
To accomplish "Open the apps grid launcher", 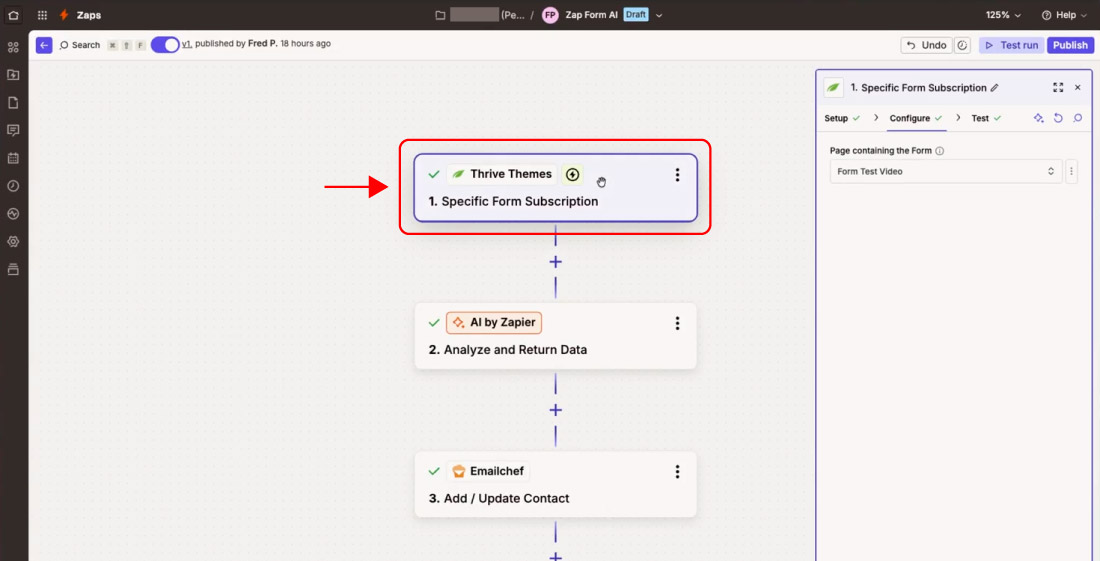I will [42, 15].
